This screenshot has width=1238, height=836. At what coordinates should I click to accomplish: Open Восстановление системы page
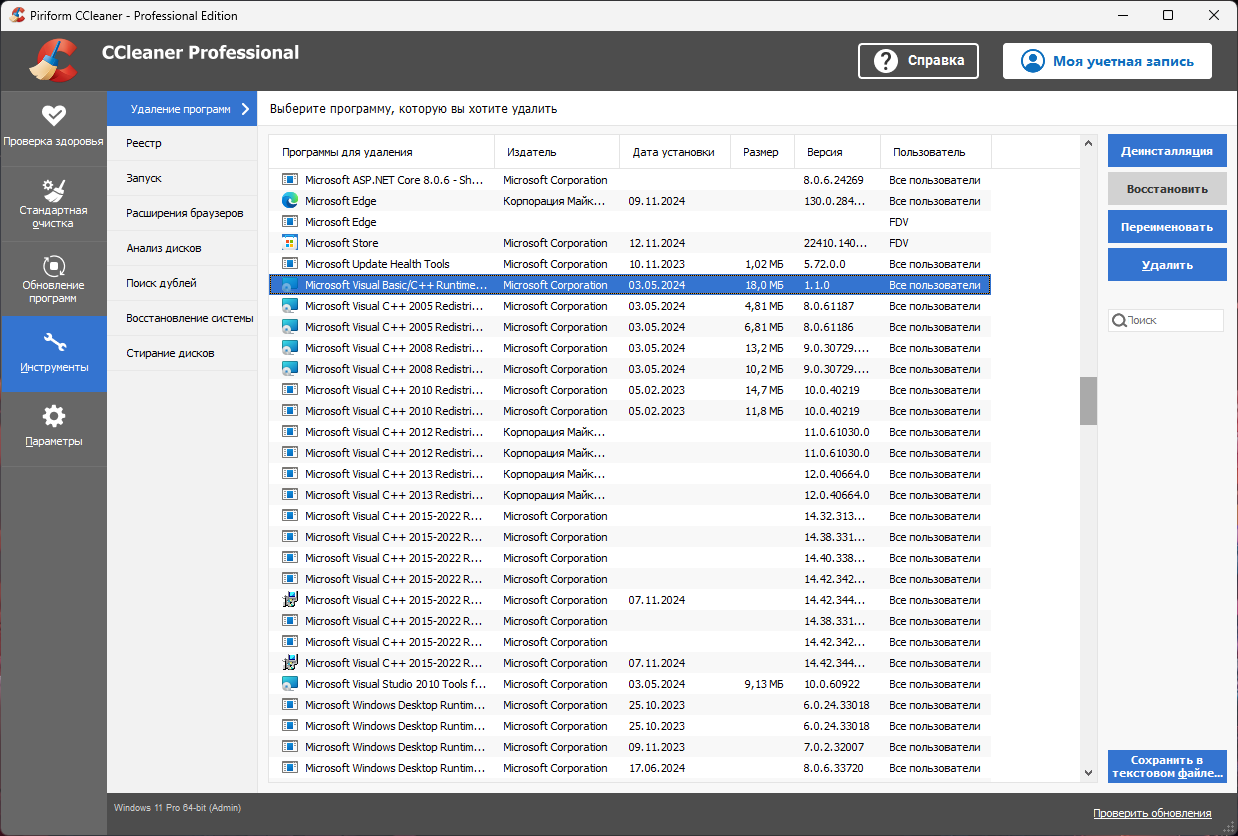click(x=182, y=318)
